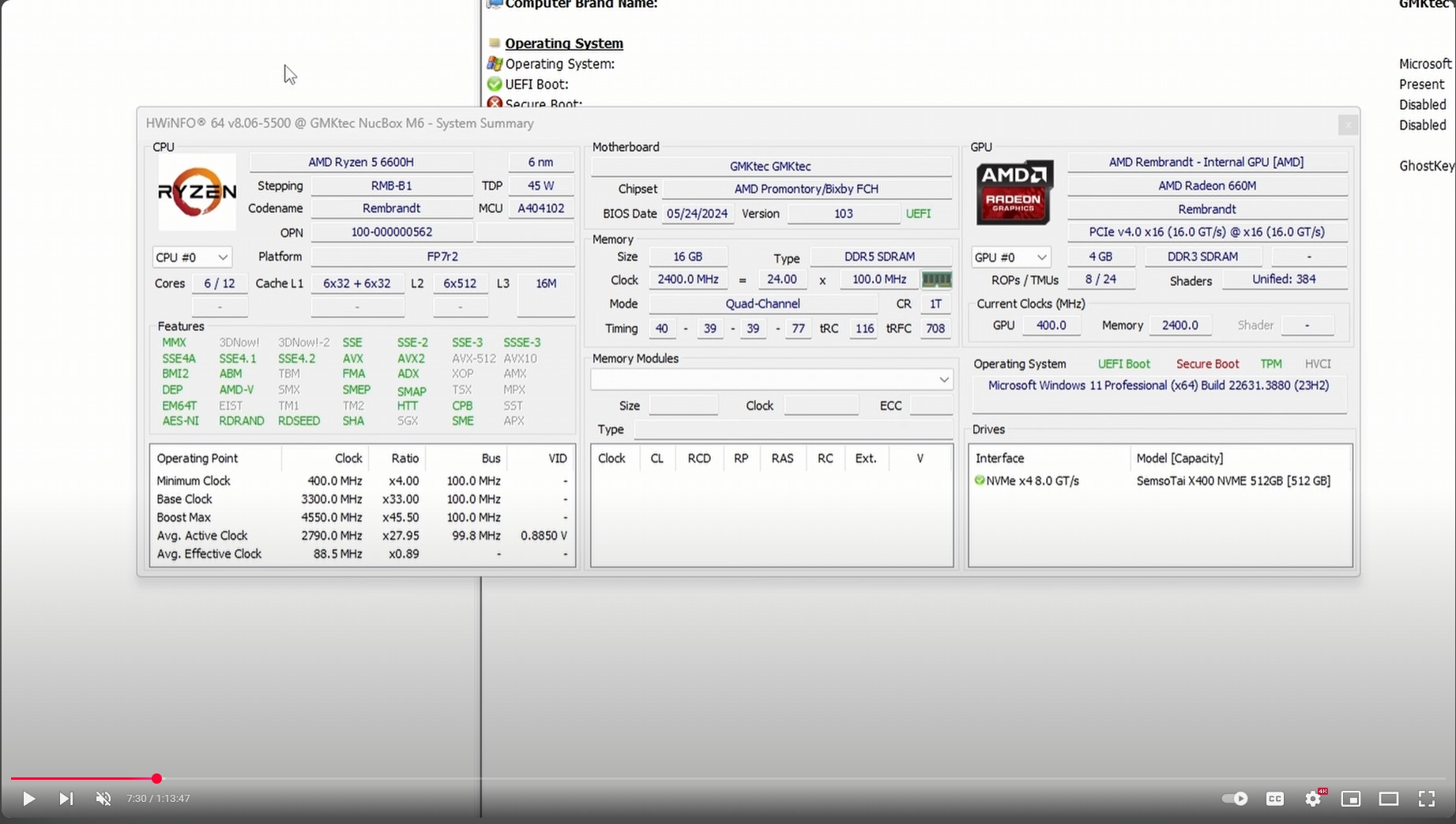Click the Secure Boot red status label
1456x824 pixels.
[1207, 364]
